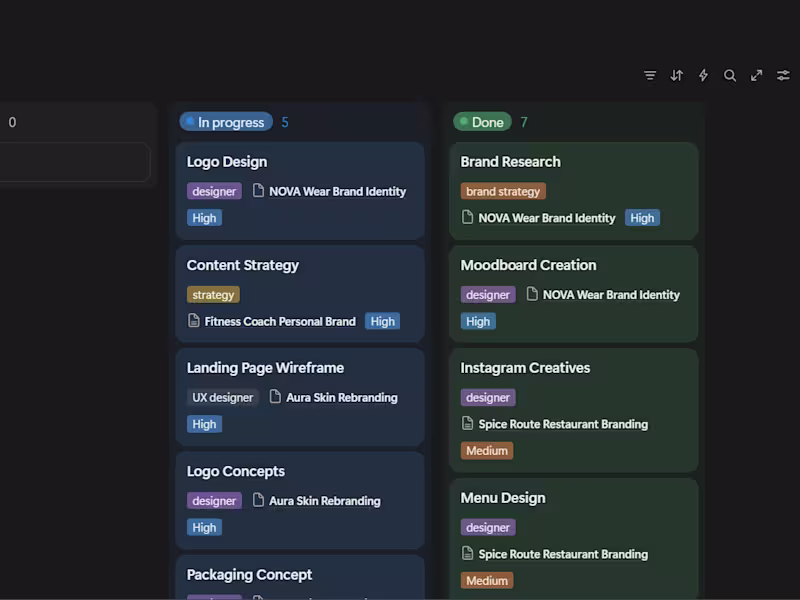Click Medium priority tag on Instagram Creatives
Image resolution: width=800 pixels, height=600 pixels.
tap(487, 450)
